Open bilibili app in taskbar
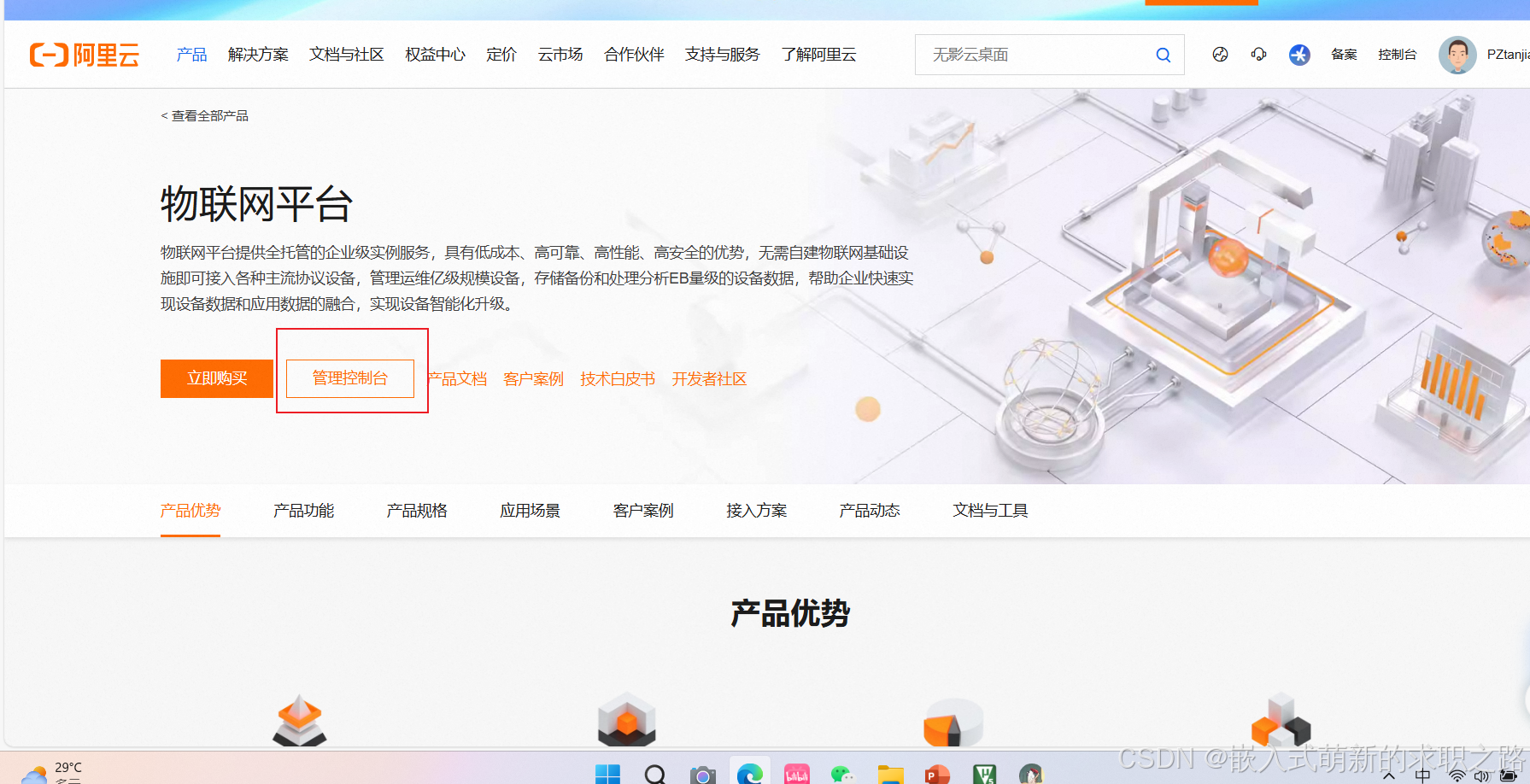The width and height of the screenshot is (1530, 784). coord(797,775)
